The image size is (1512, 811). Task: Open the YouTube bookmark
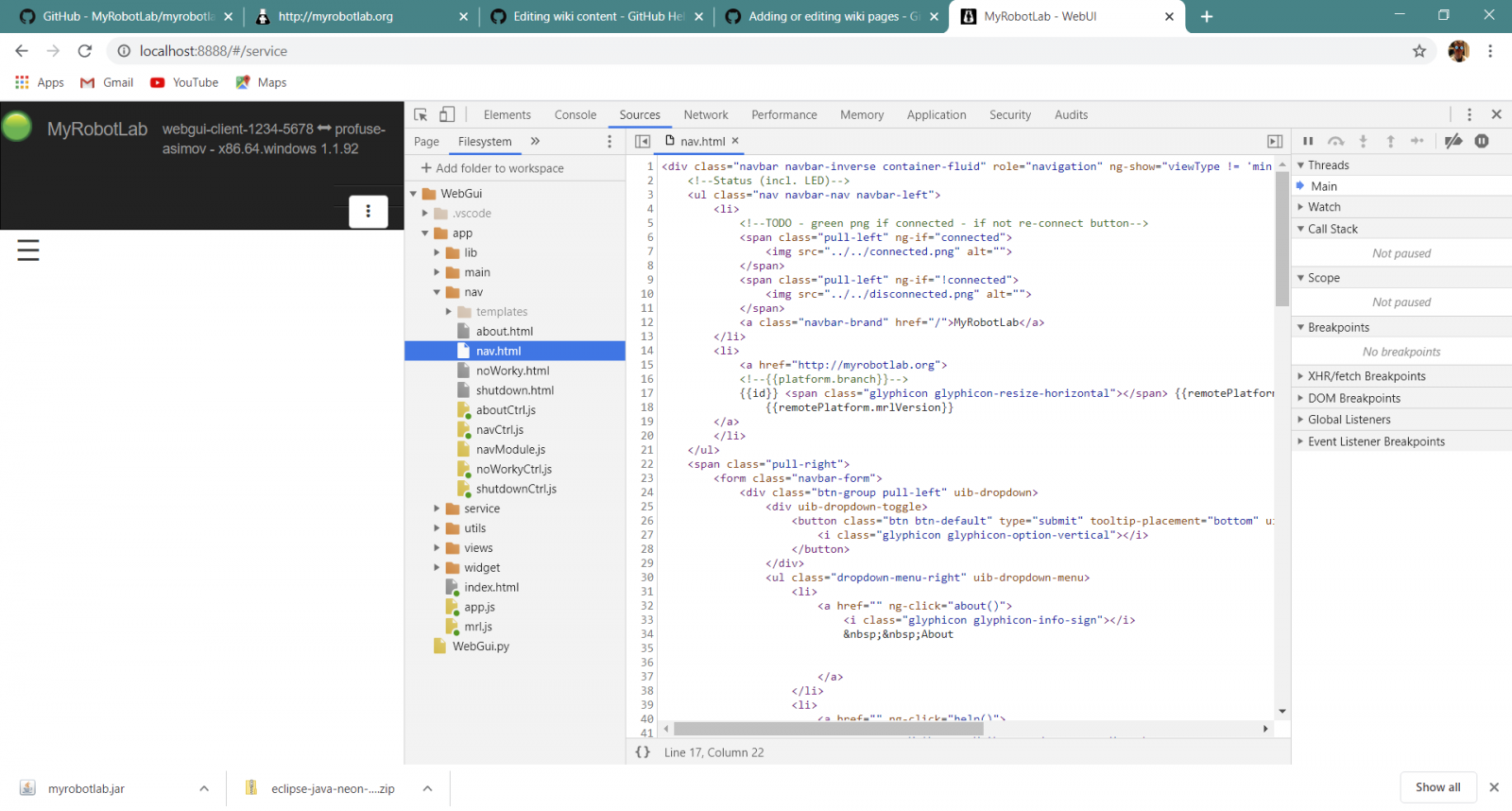tap(184, 82)
